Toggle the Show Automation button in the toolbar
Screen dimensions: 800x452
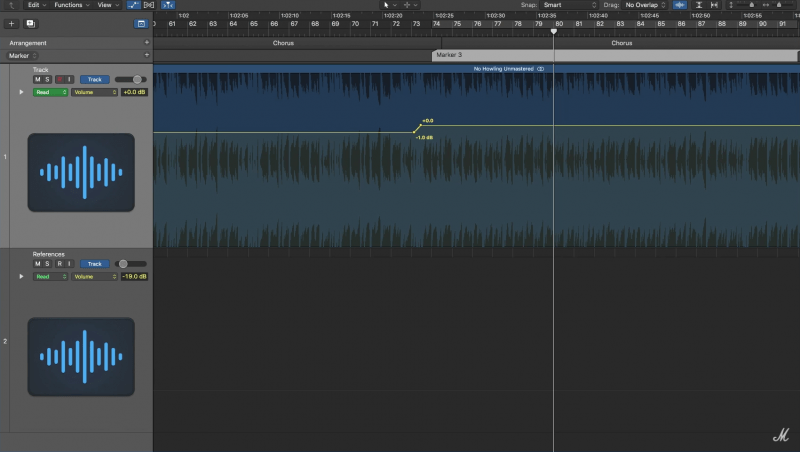[x=133, y=5]
